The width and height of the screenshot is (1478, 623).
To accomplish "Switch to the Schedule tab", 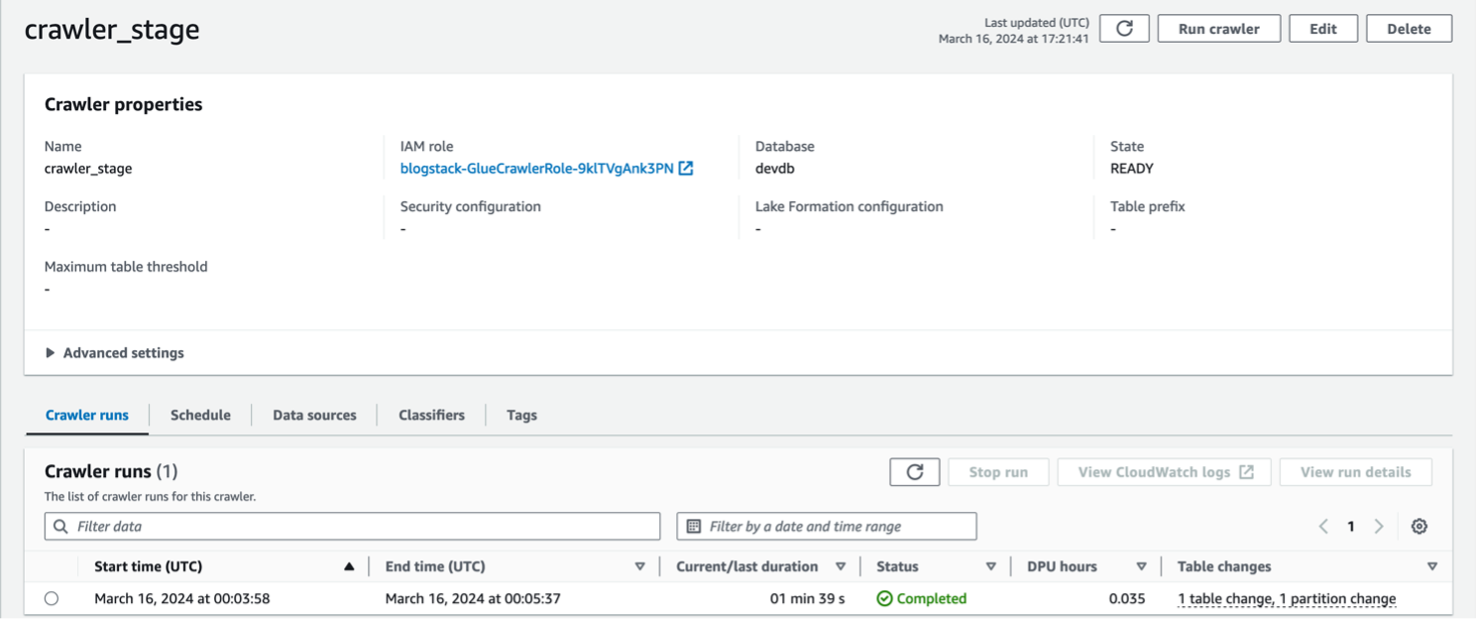I will tap(200, 415).
